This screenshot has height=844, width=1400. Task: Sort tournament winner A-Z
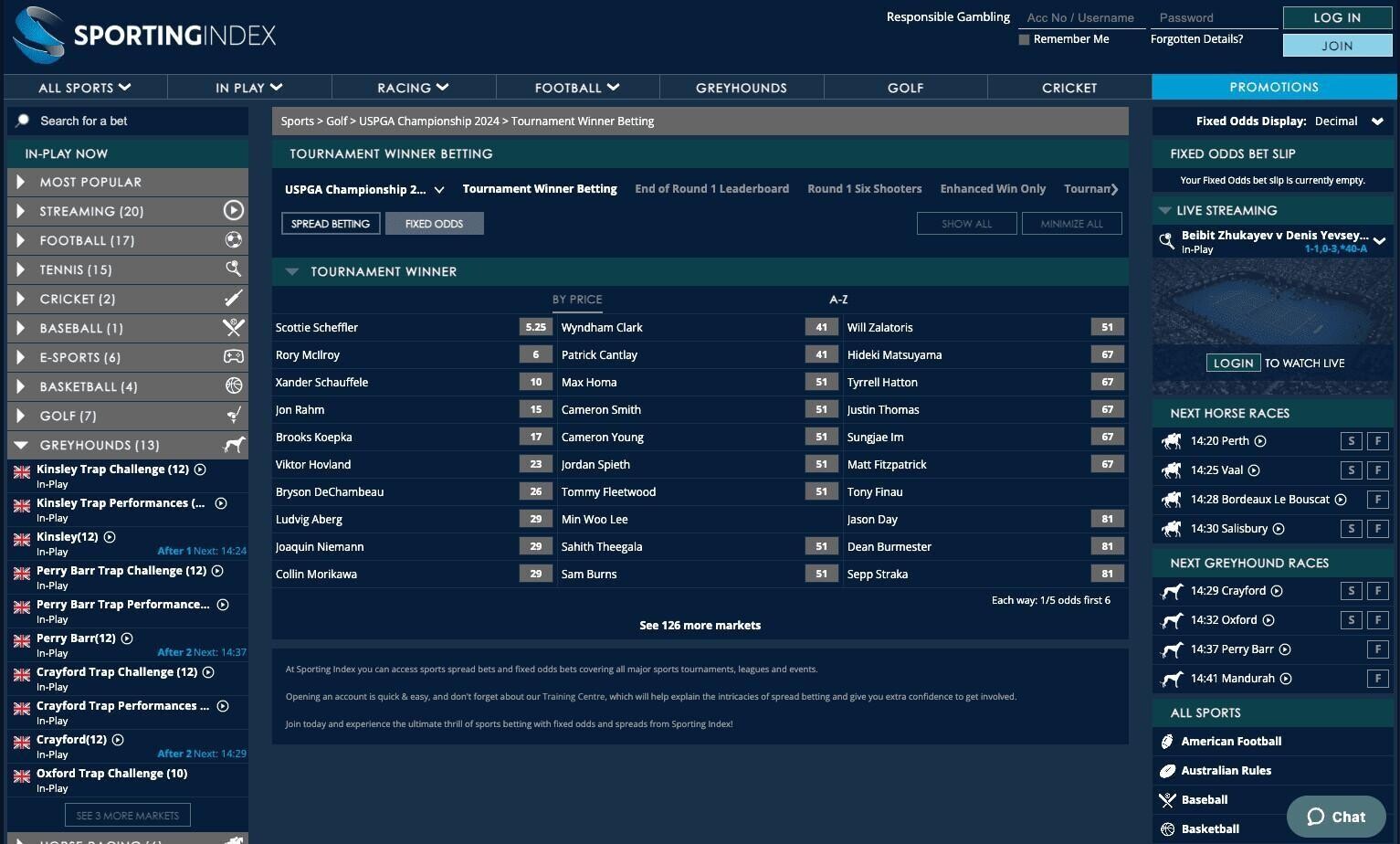pyautogui.click(x=838, y=300)
